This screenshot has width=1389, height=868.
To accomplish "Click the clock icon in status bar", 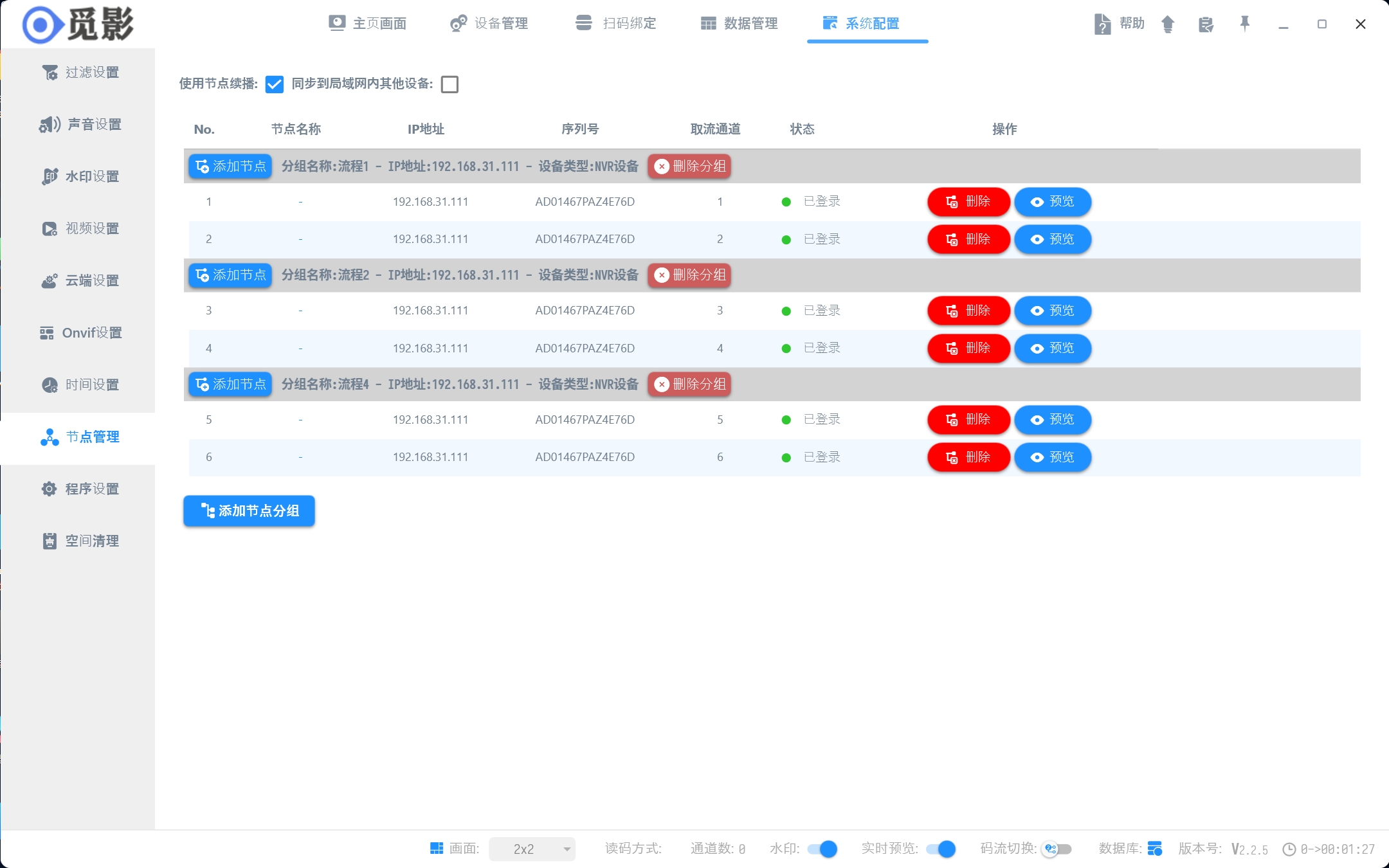I will pyautogui.click(x=1289, y=849).
